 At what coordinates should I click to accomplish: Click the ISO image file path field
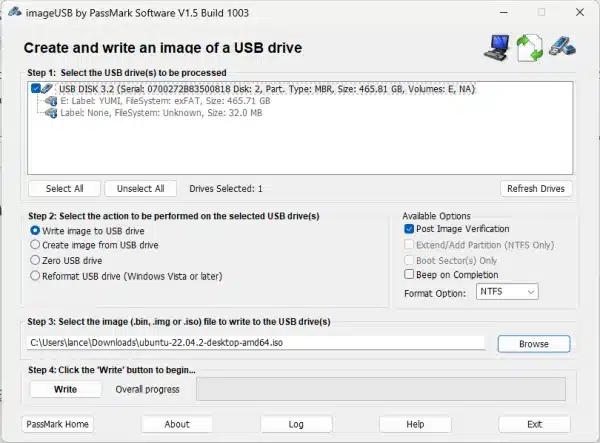point(256,343)
